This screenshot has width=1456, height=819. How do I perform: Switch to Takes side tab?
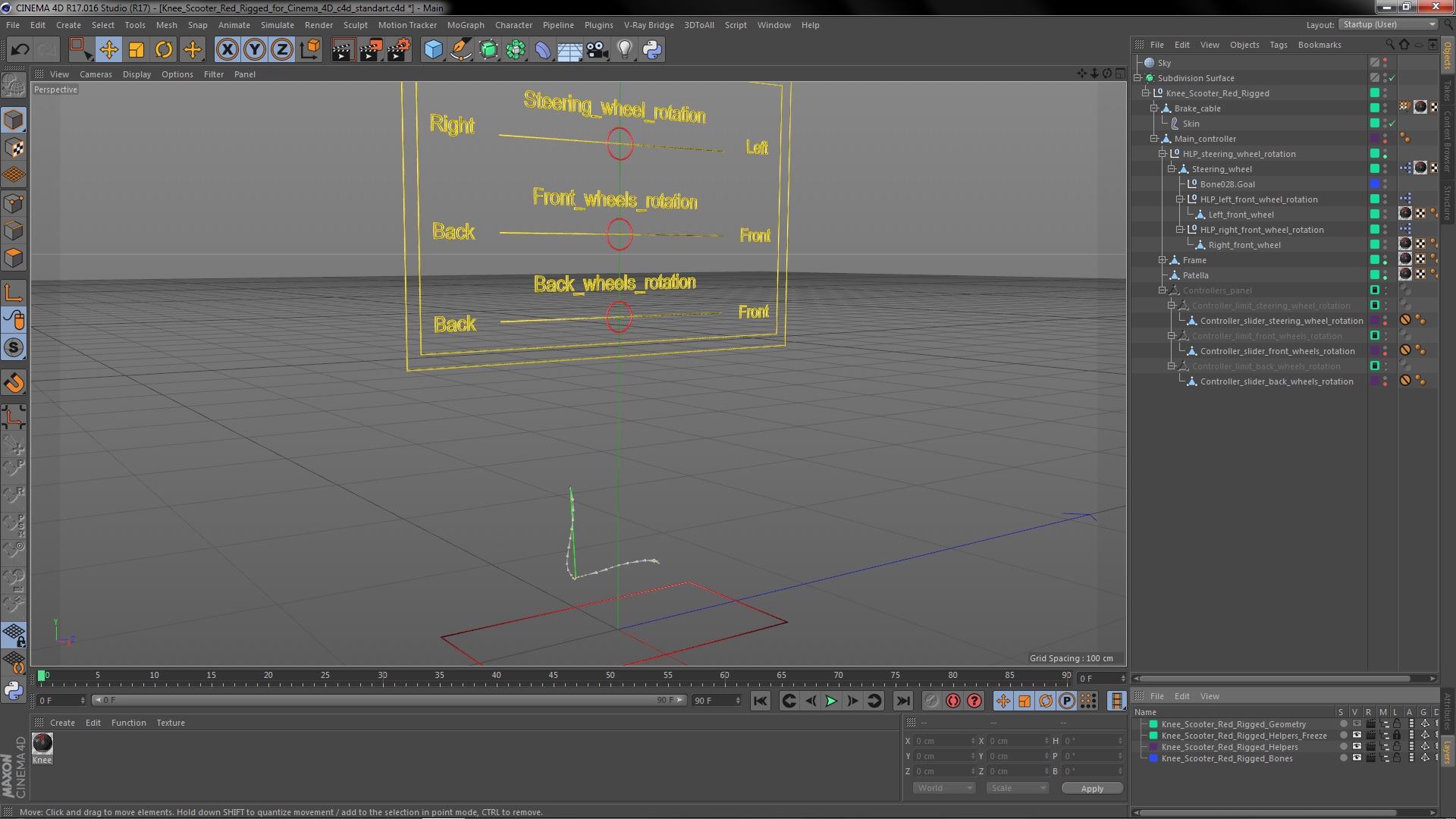tap(1448, 91)
